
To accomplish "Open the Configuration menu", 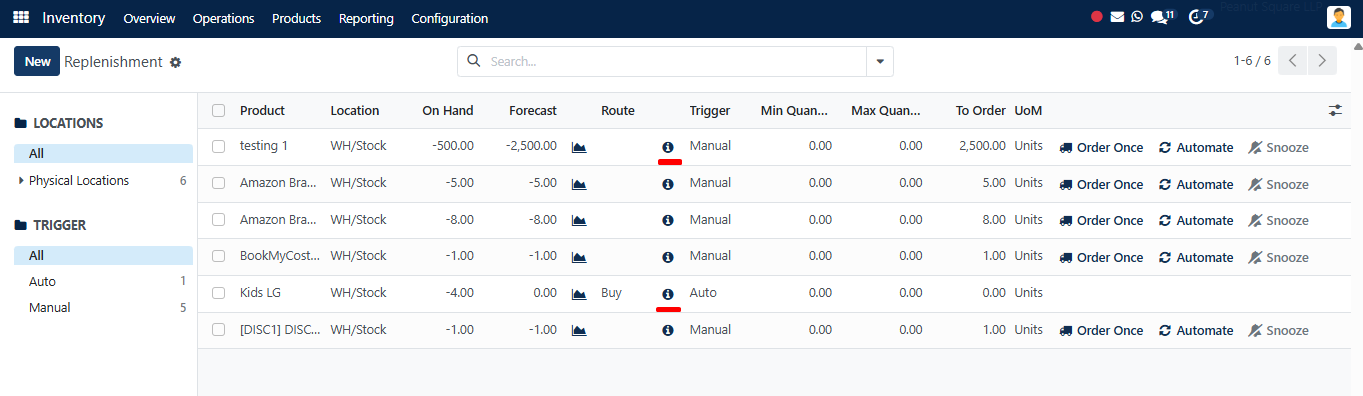I will pyautogui.click(x=450, y=18).
